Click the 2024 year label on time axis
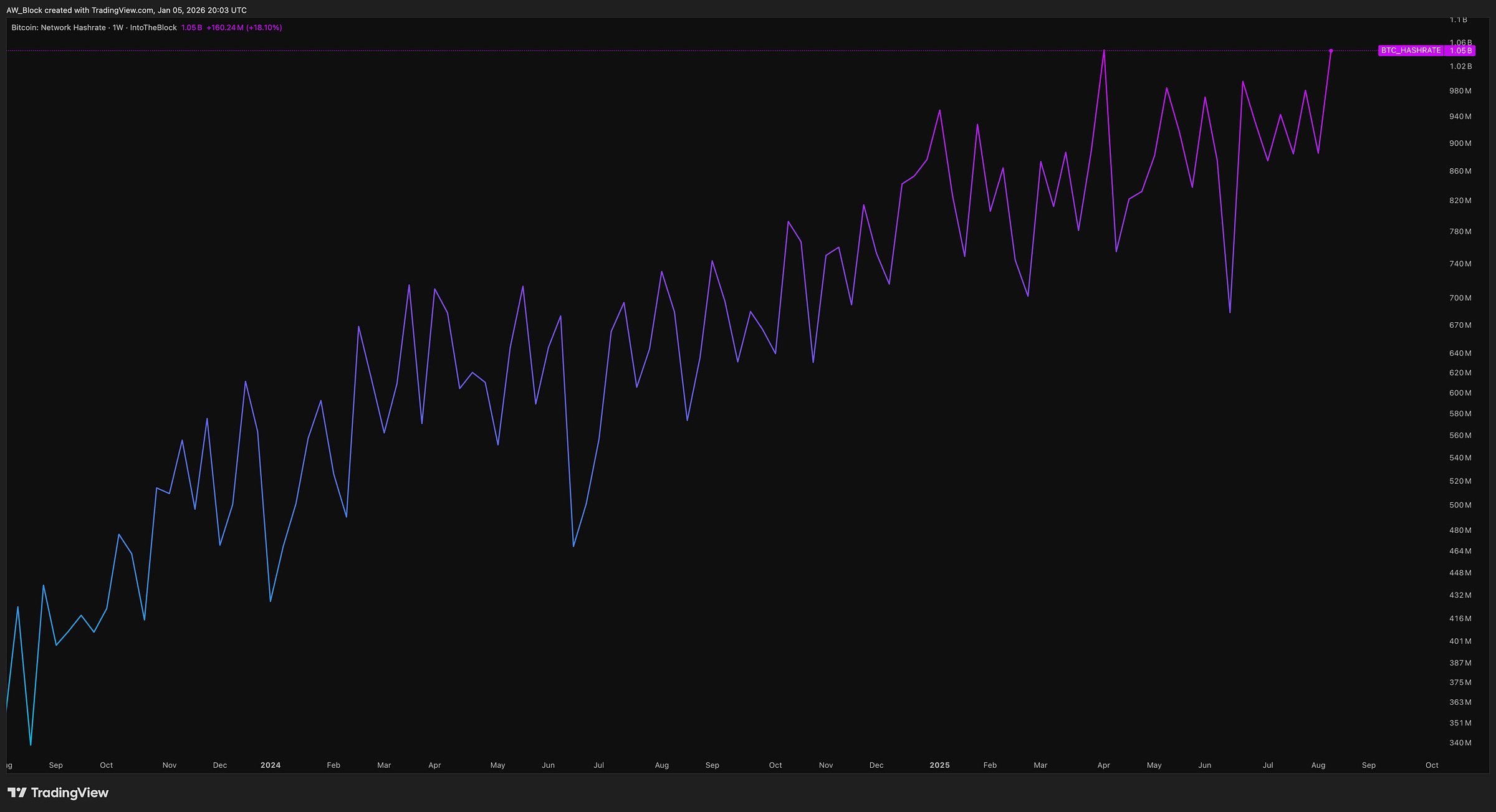Viewport: 1496px width, 812px height. pos(271,765)
